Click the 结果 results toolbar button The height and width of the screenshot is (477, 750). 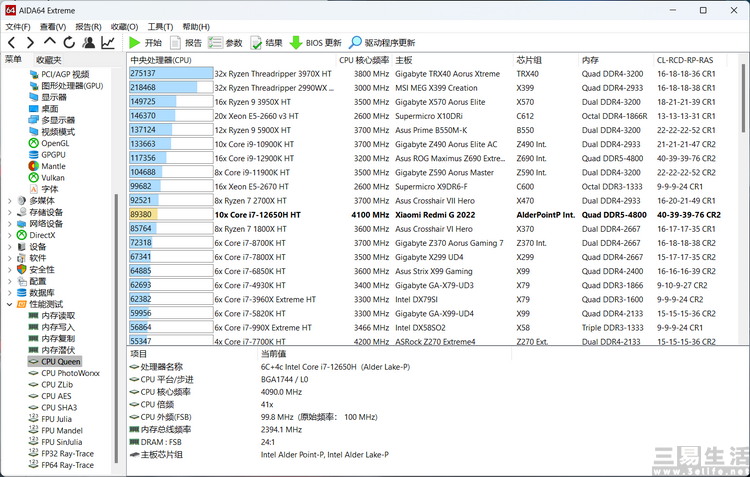tap(266, 43)
